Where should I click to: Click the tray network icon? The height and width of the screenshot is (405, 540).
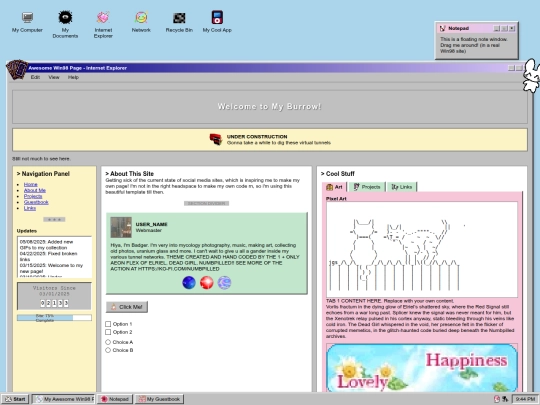505,399
